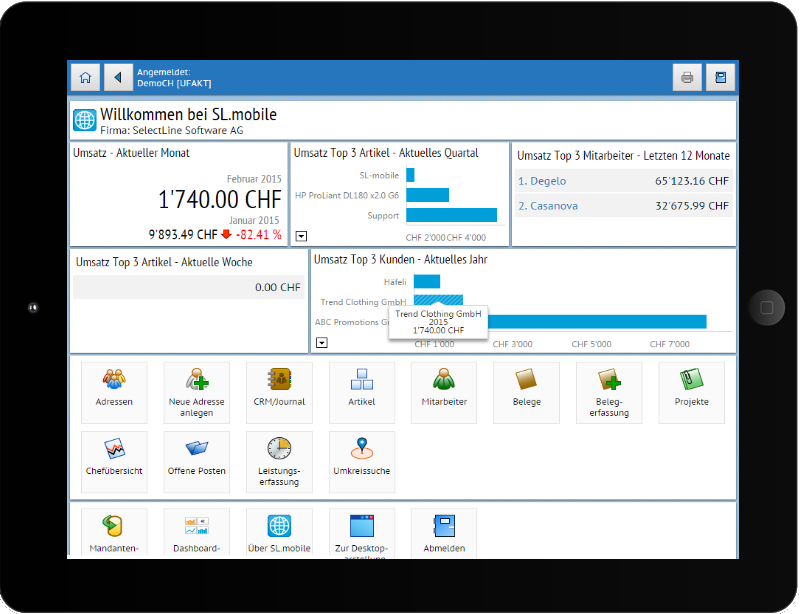This screenshot has width=800, height=614.
Task: Open Mandanten tile
Action: click(x=114, y=533)
